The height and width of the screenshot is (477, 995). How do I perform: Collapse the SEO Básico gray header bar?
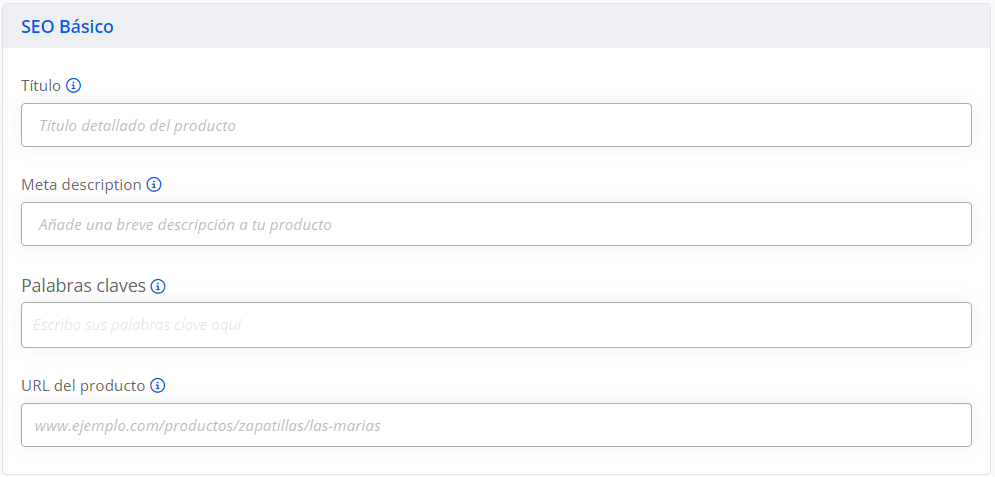click(498, 26)
